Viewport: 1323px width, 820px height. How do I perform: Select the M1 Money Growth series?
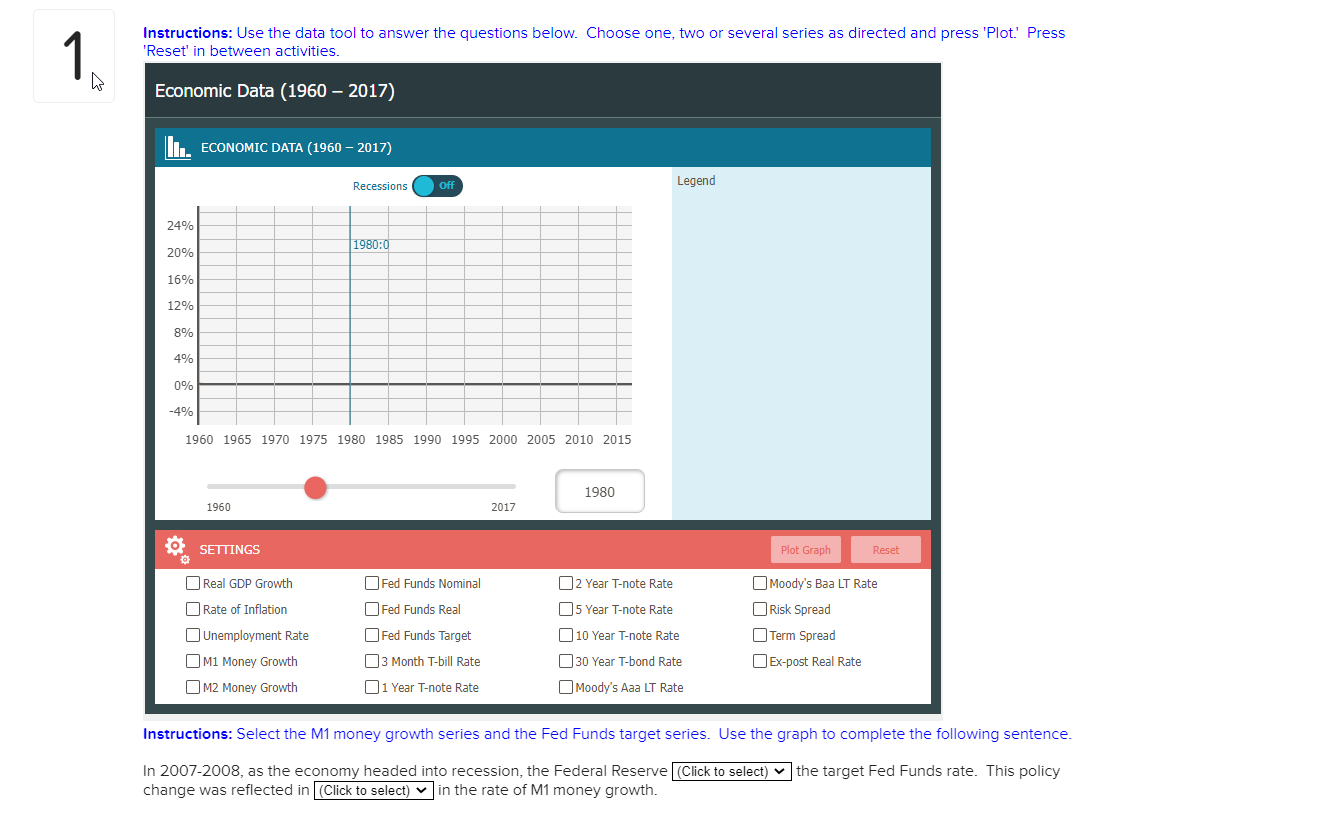(x=192, y=660)
